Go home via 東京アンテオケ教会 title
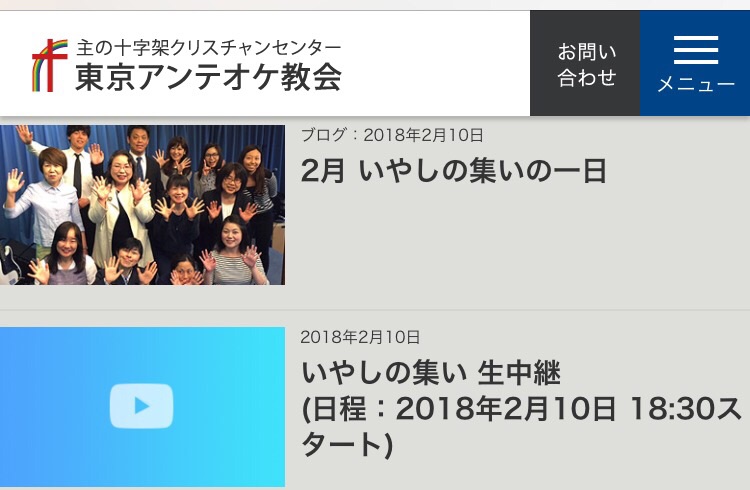 [x=208, y=77]
